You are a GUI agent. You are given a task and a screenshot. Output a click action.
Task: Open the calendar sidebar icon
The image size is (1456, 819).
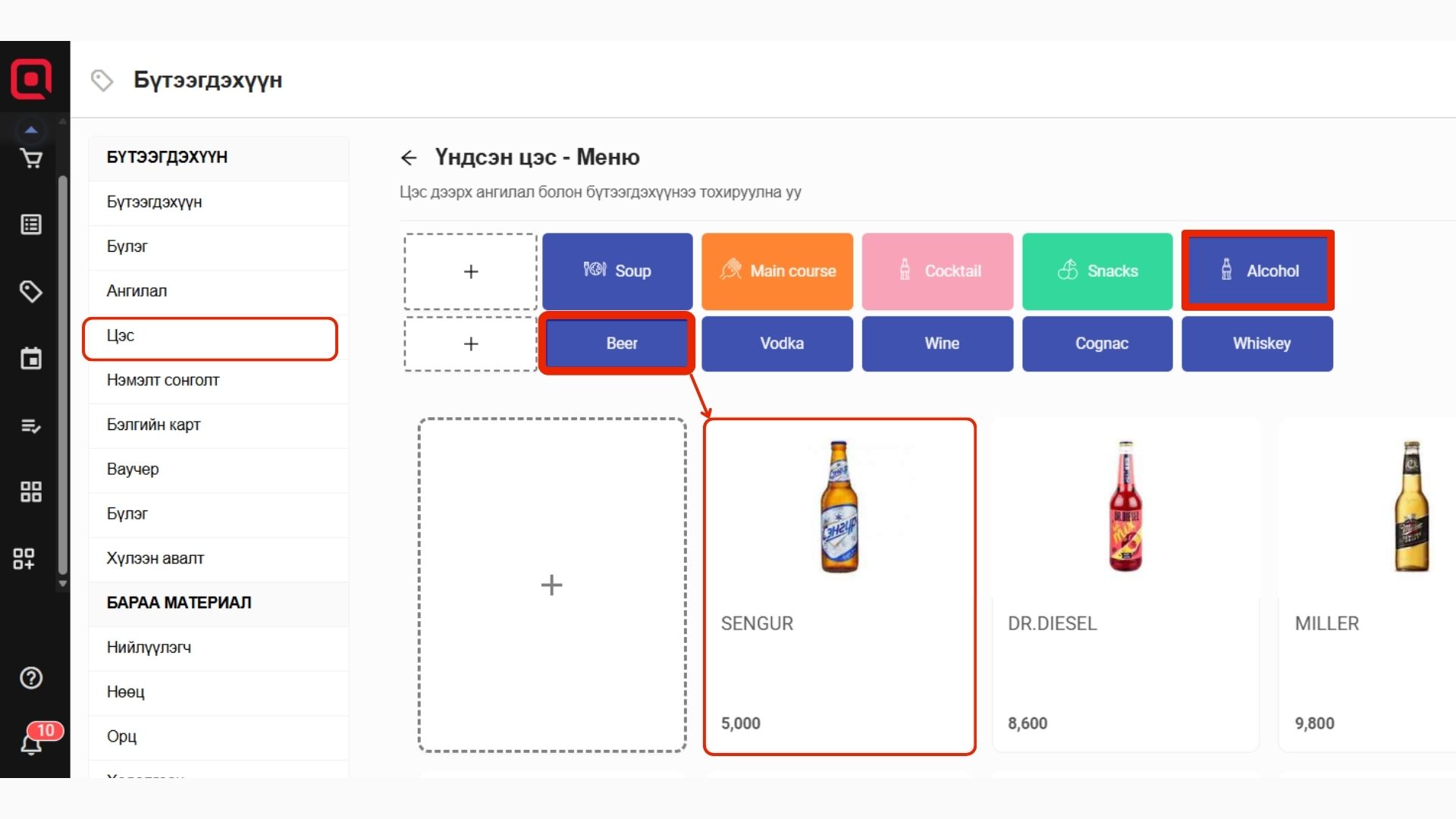[x=31, y=359]
